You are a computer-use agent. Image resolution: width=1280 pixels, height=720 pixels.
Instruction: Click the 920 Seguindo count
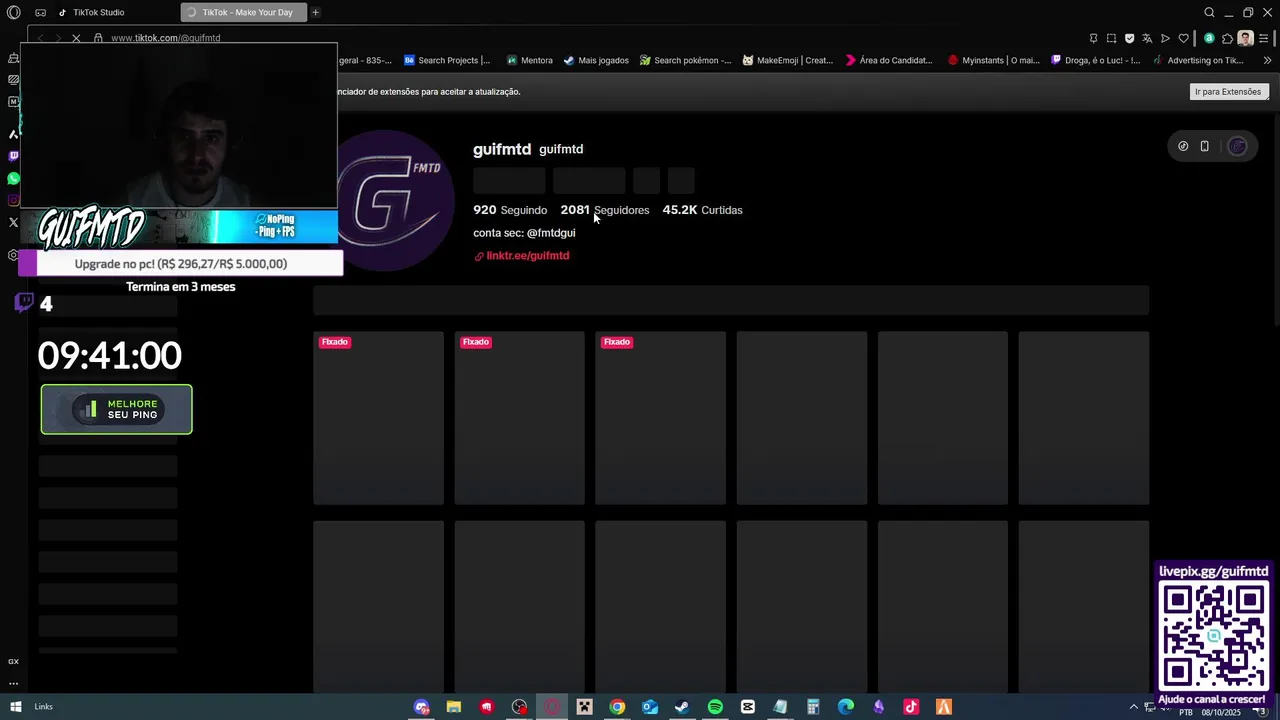(x=510, y=210)
